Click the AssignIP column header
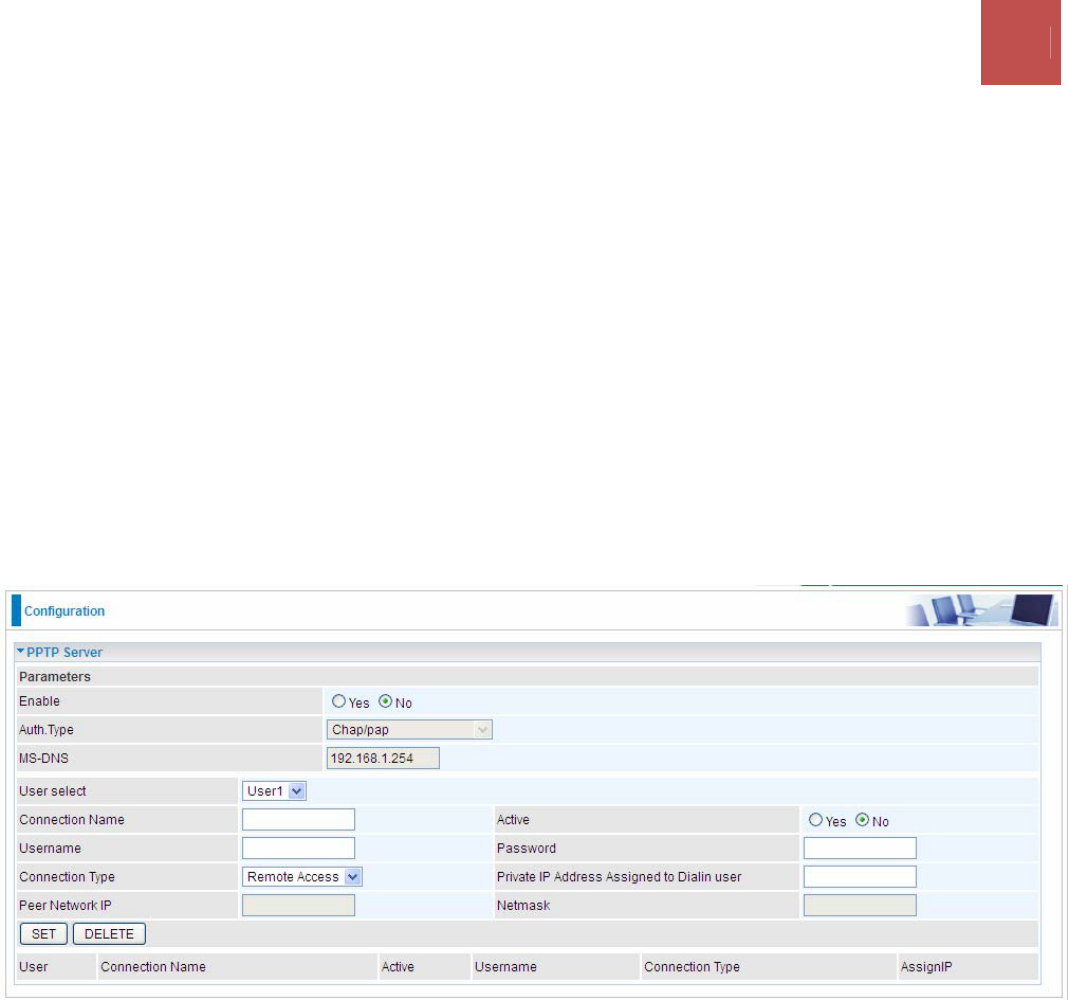 [x=926, y=967]
